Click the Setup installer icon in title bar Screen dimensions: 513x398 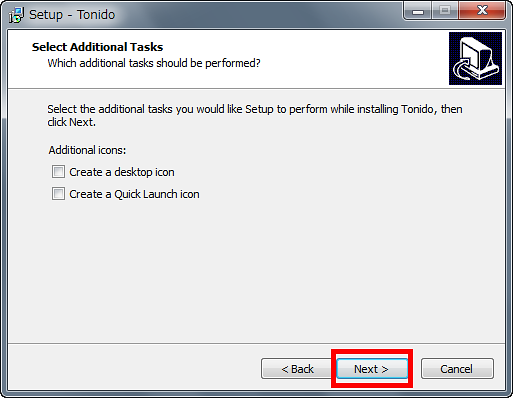(x=16, y=15)
